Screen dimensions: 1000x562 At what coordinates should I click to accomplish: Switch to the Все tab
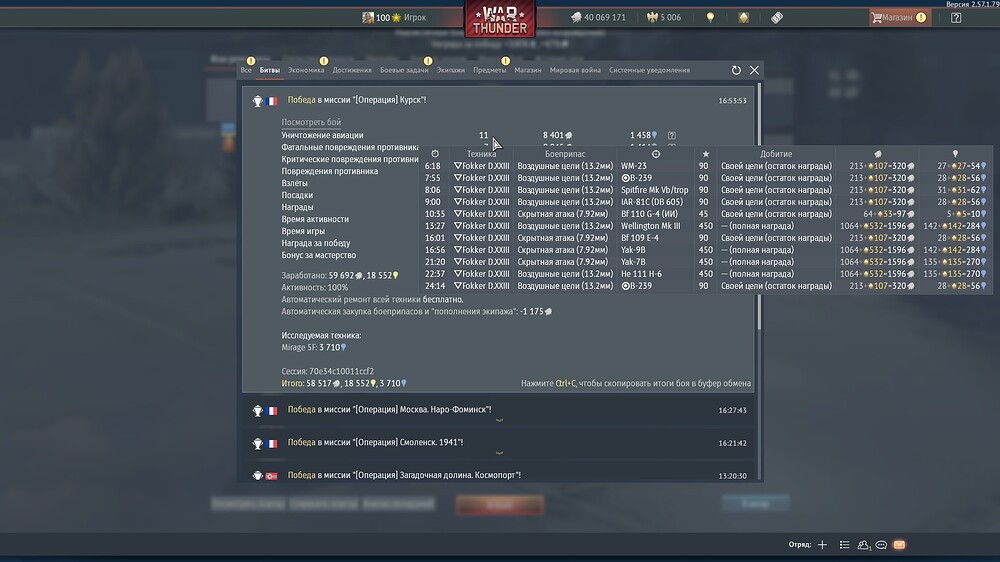tap(246, 70)
